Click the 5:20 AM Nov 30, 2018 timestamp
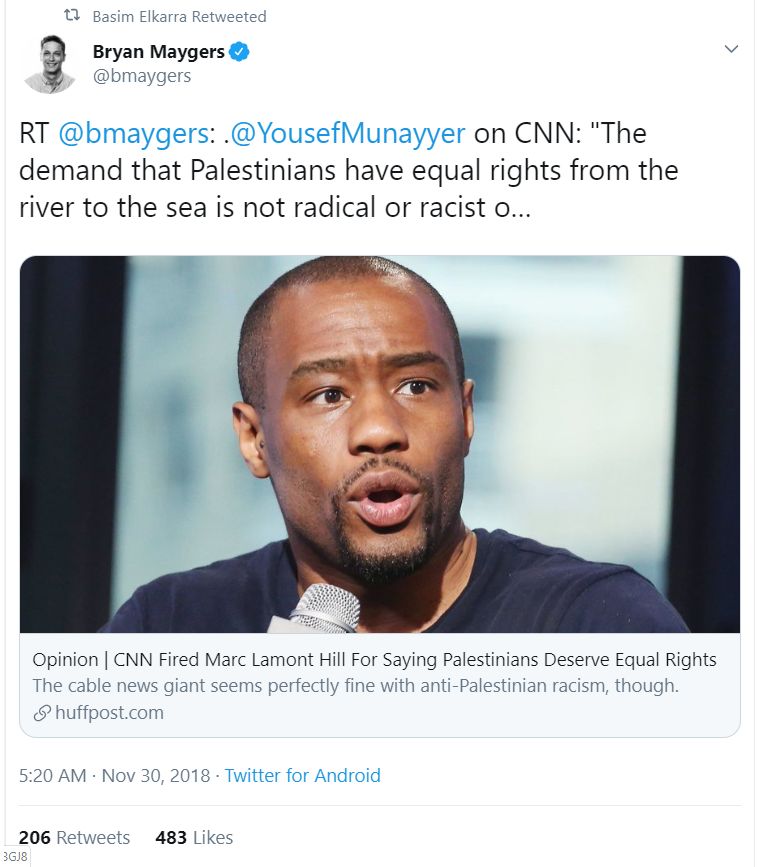 [115, 775]
